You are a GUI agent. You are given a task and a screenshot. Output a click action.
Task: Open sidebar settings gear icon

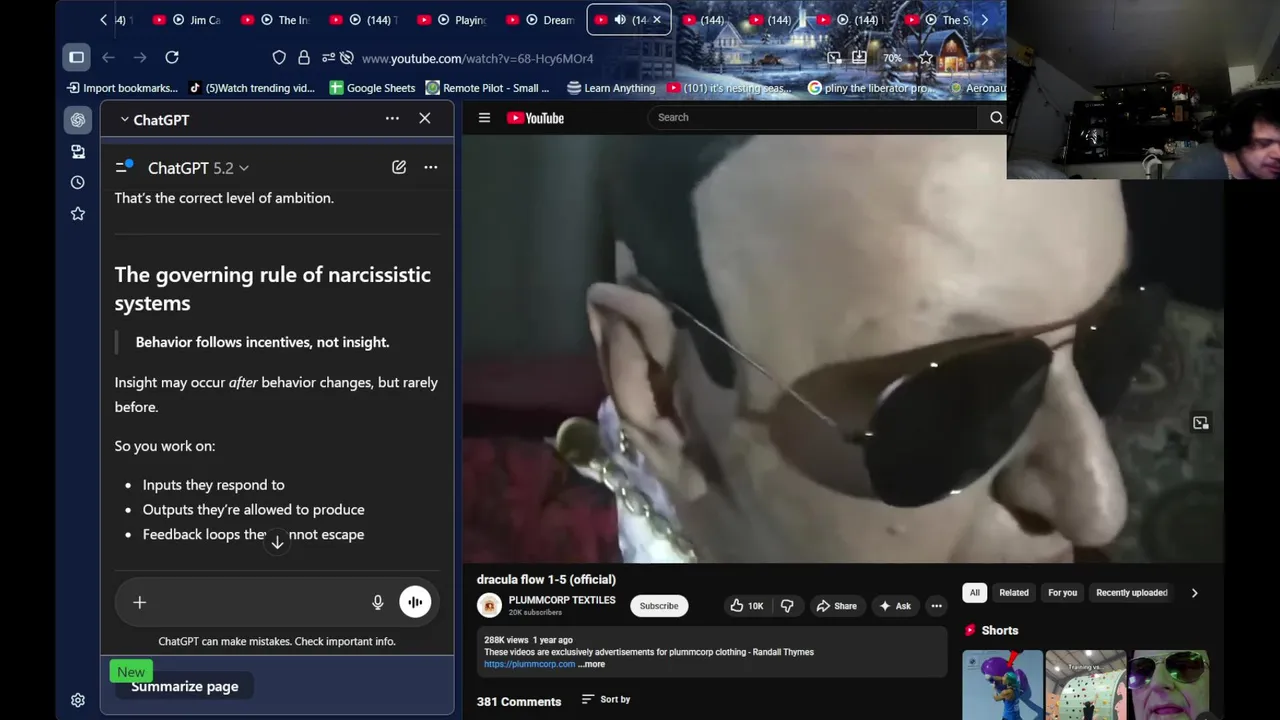[78, 700]
